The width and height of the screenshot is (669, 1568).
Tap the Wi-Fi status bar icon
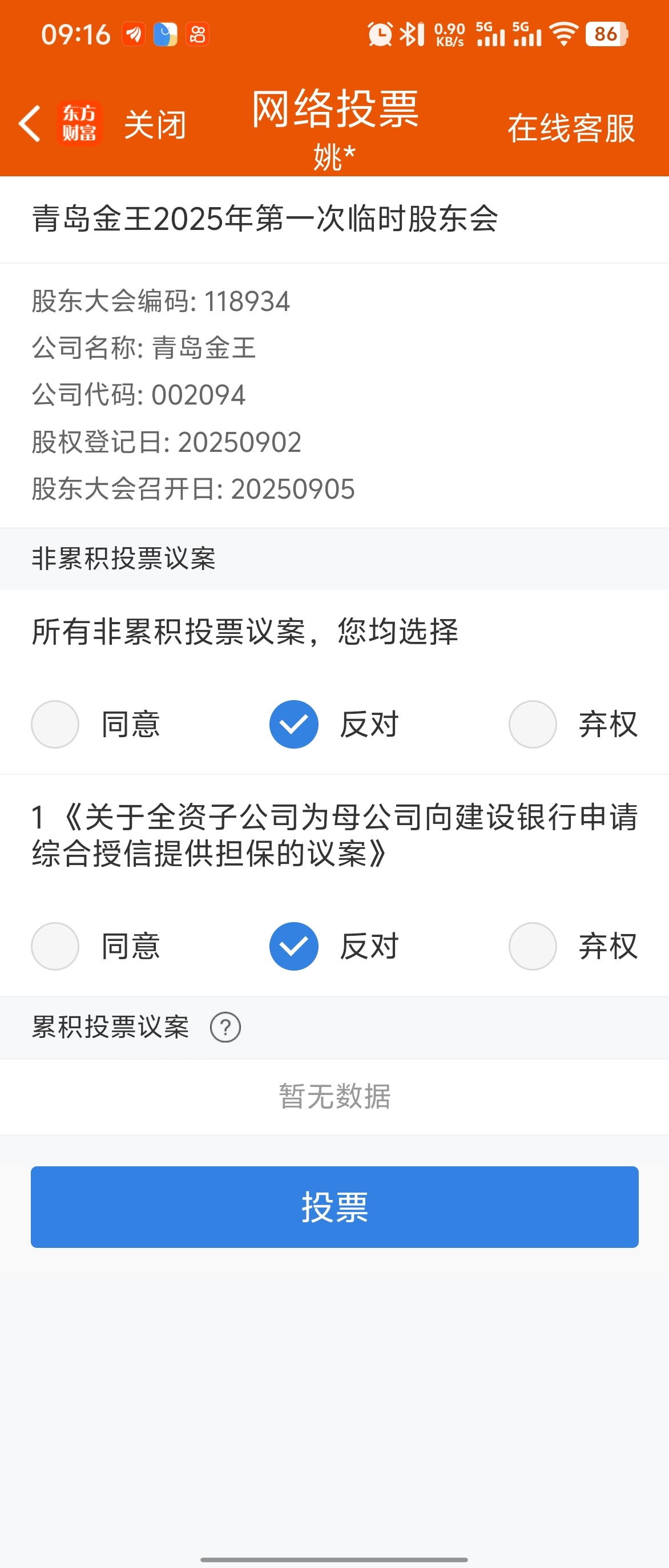(x=564, y=34)
